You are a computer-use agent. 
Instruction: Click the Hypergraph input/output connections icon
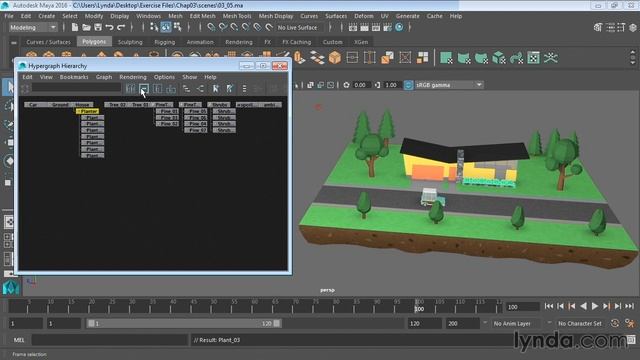(x=200, y=88)
